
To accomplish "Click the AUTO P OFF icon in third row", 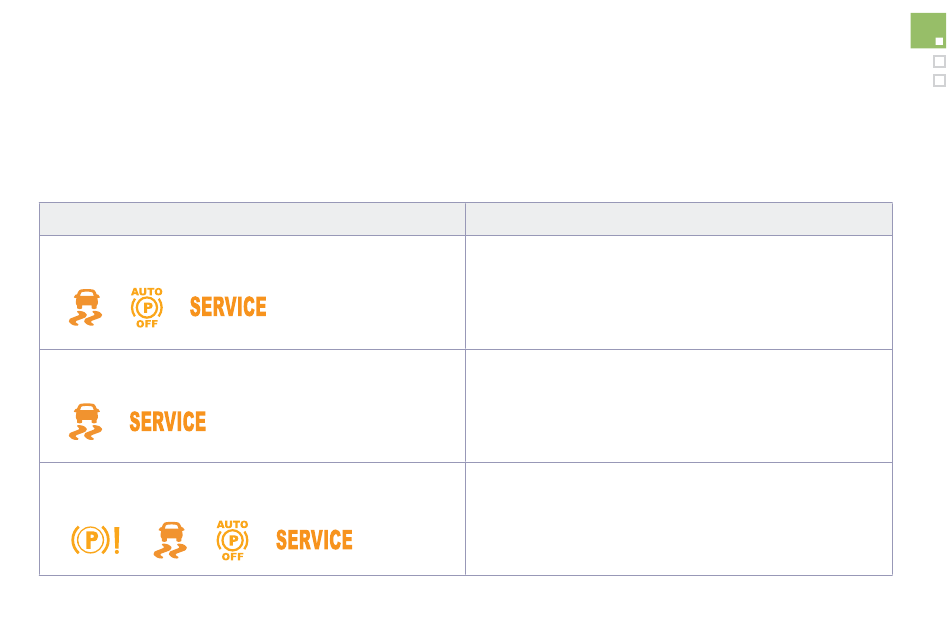I will (x=233, y=540).
